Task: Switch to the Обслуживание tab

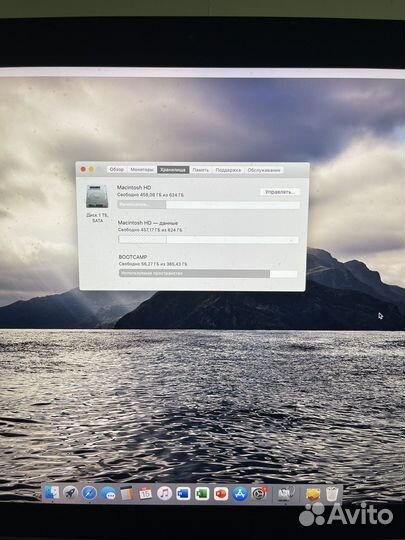Action: coord(263,170)
